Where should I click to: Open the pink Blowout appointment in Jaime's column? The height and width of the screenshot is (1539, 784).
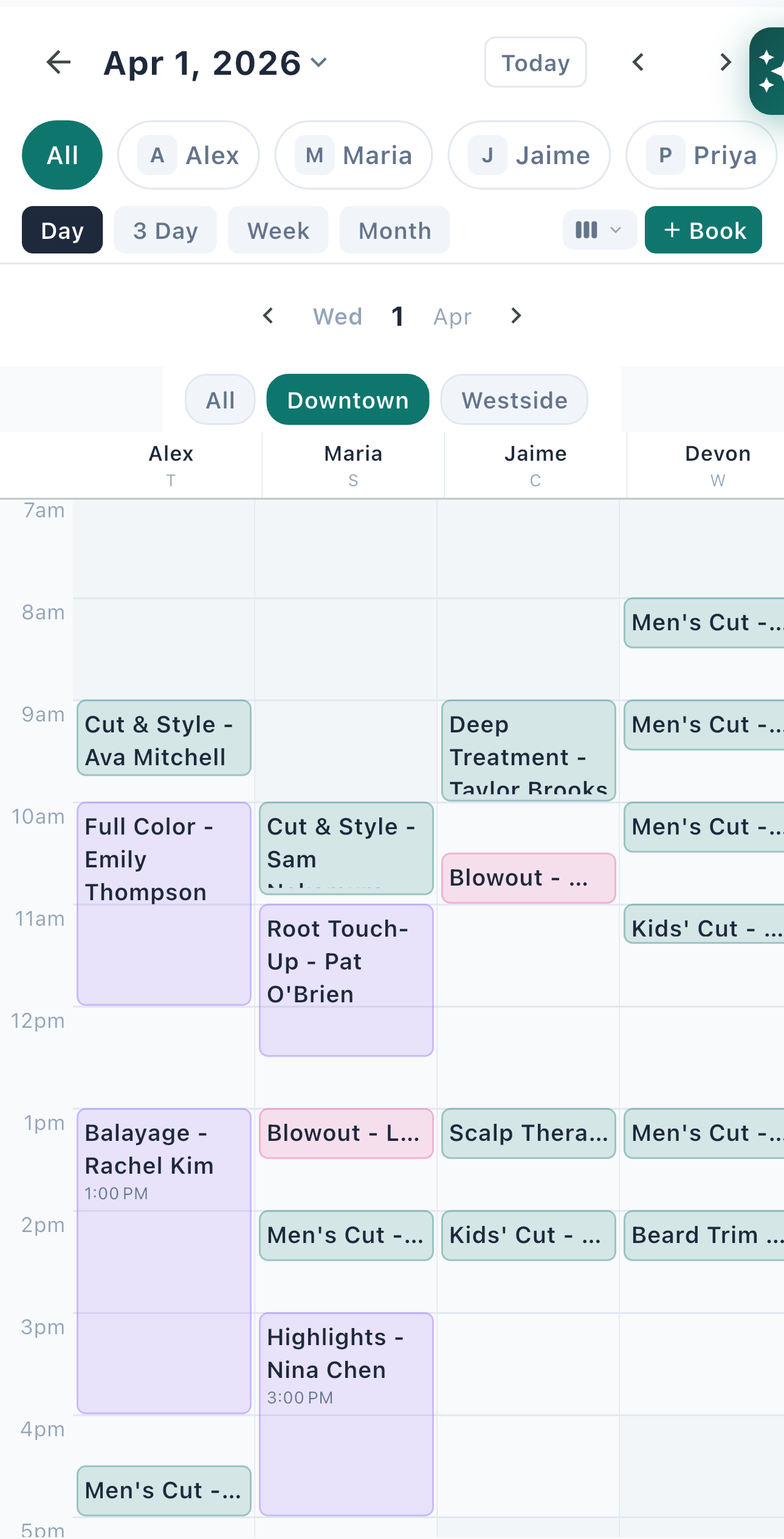[528, 878]
